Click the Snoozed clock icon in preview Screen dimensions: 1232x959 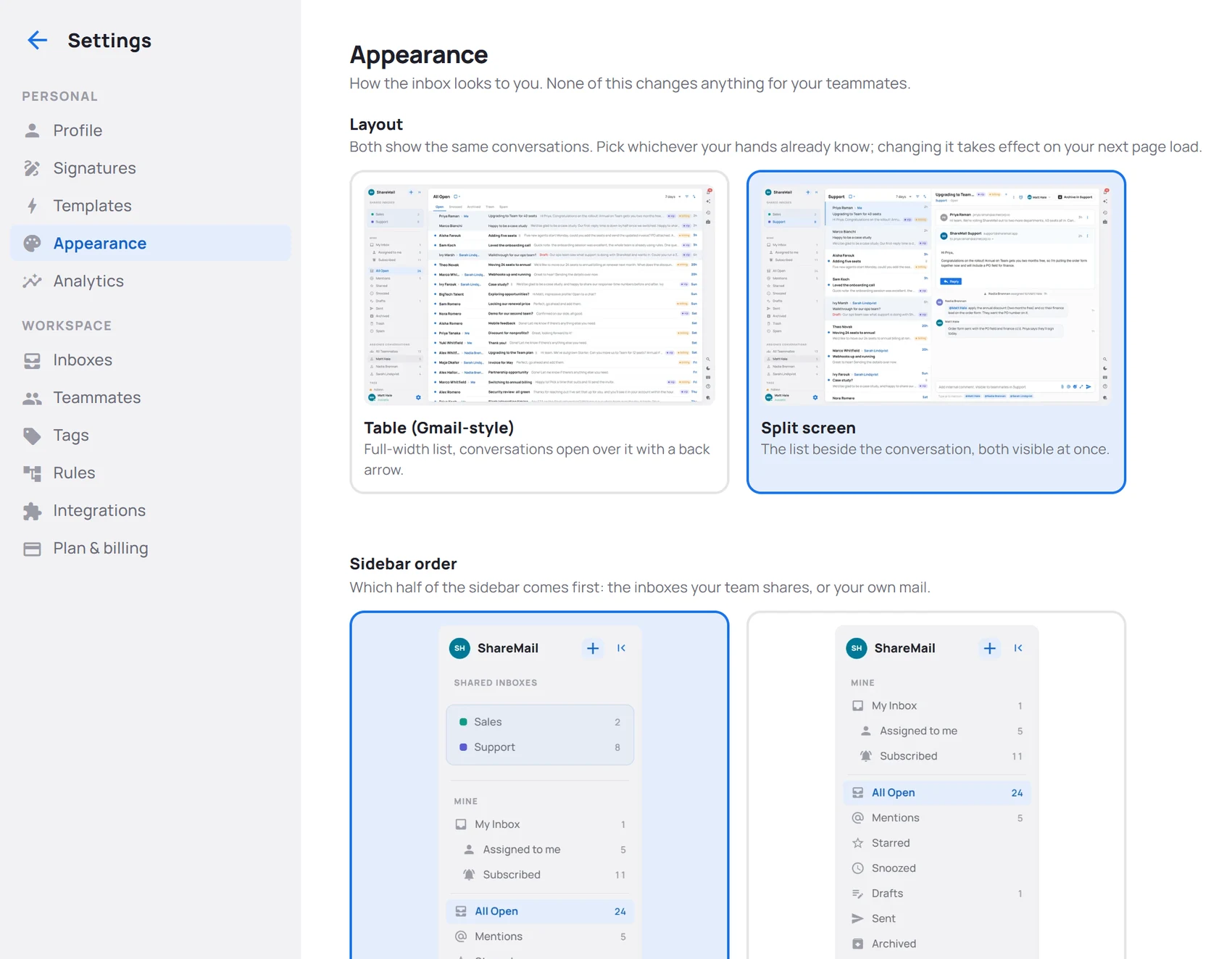click(858, 868)
